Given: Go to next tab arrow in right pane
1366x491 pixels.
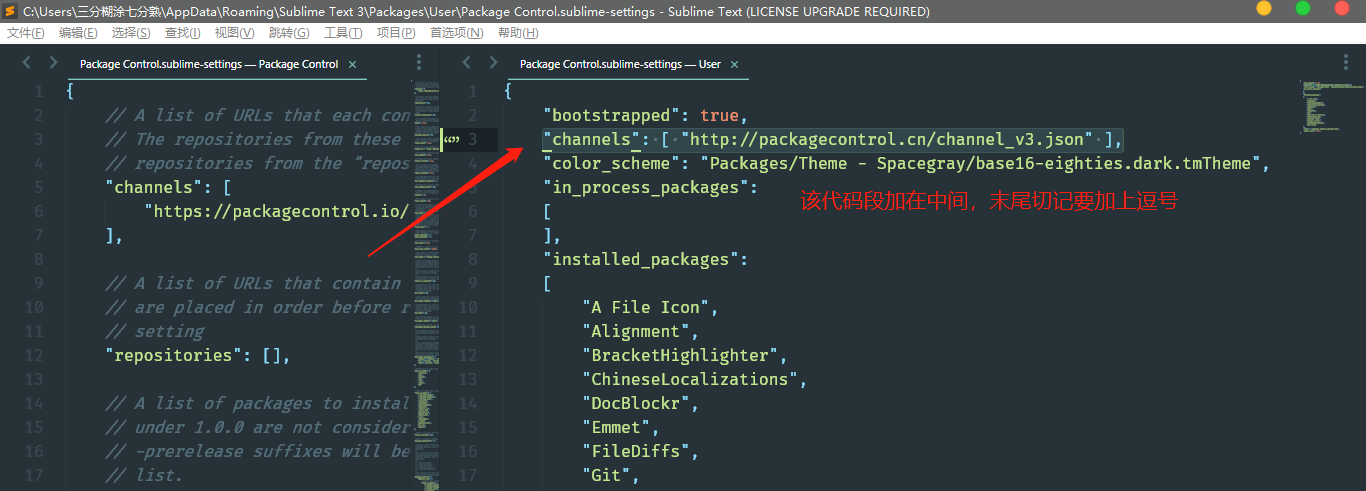Looking at the screenshot, I should click(x=493, y=63).
